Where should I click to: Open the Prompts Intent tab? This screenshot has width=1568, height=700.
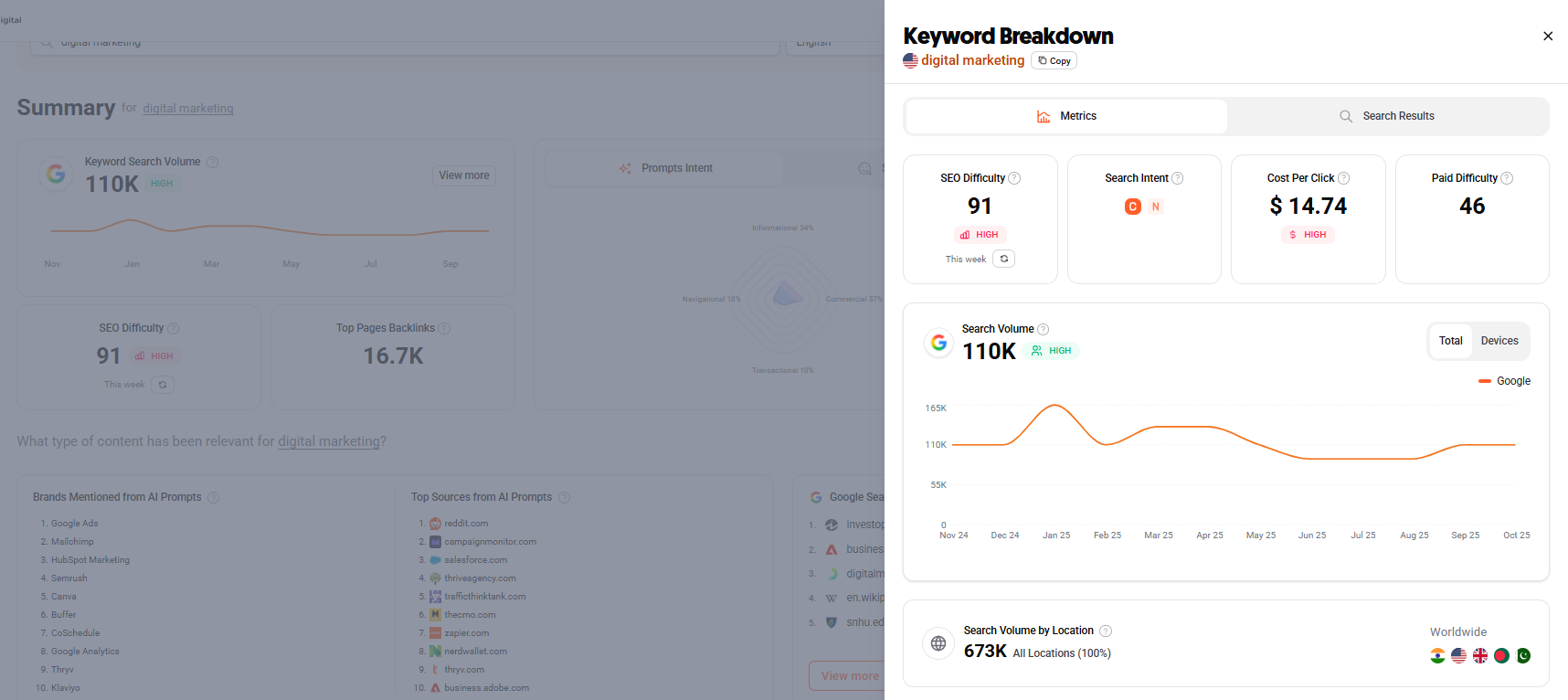click(x=665, y=168)
